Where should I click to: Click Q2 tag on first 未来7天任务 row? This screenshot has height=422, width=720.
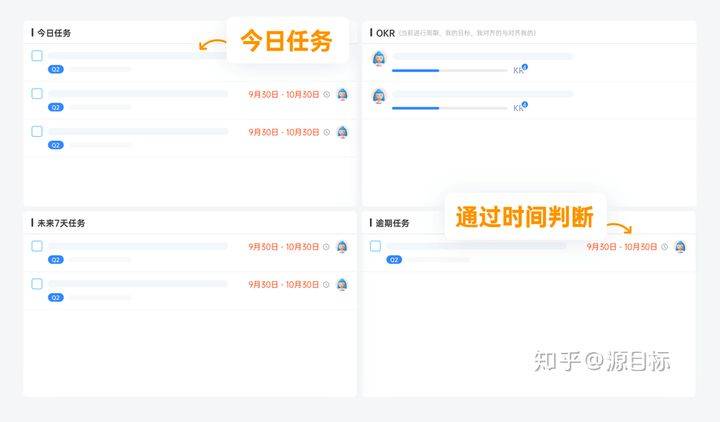tap(56, 260)
